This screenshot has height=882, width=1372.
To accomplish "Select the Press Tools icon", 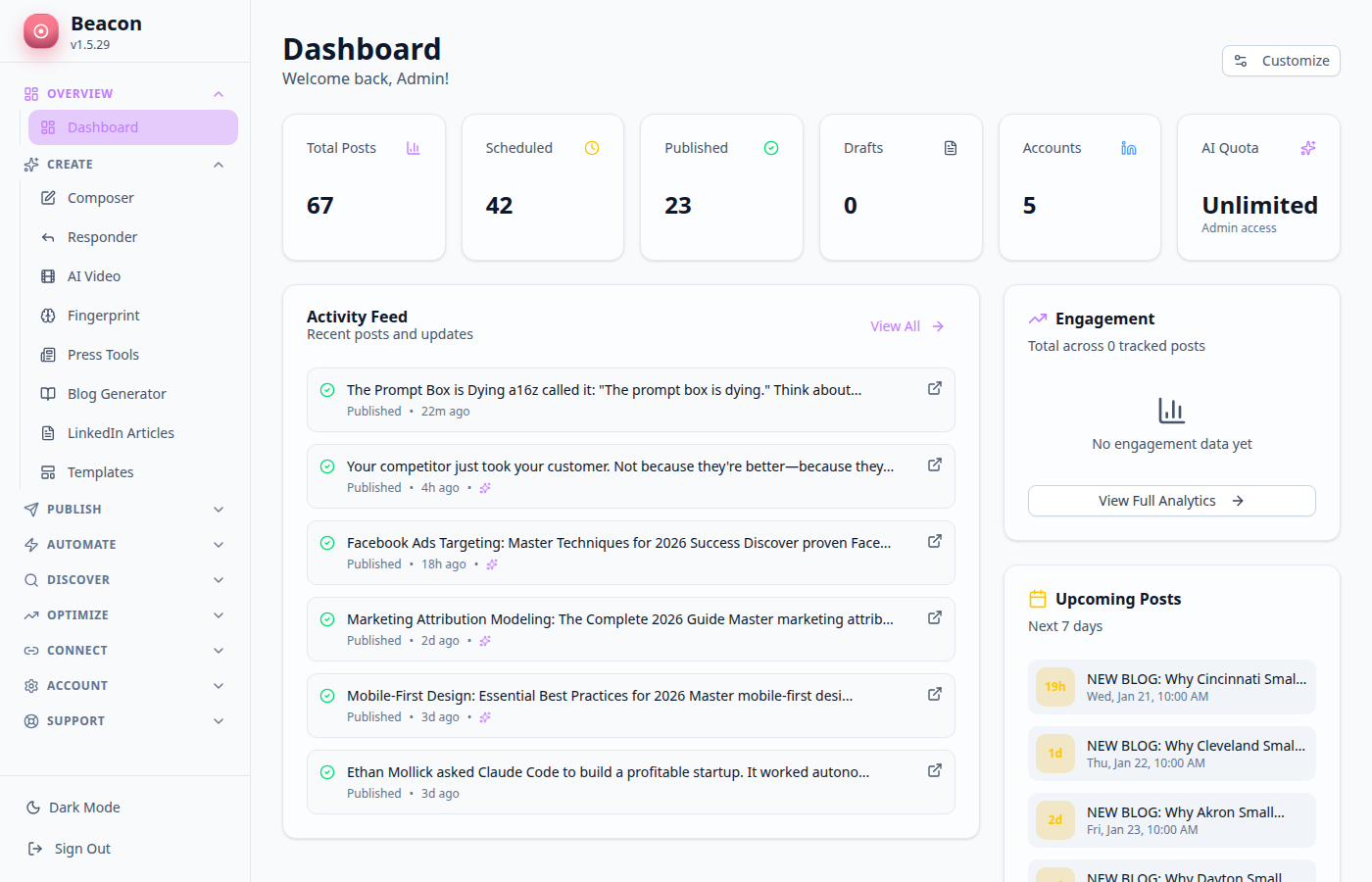I will [x=46, y=354].
